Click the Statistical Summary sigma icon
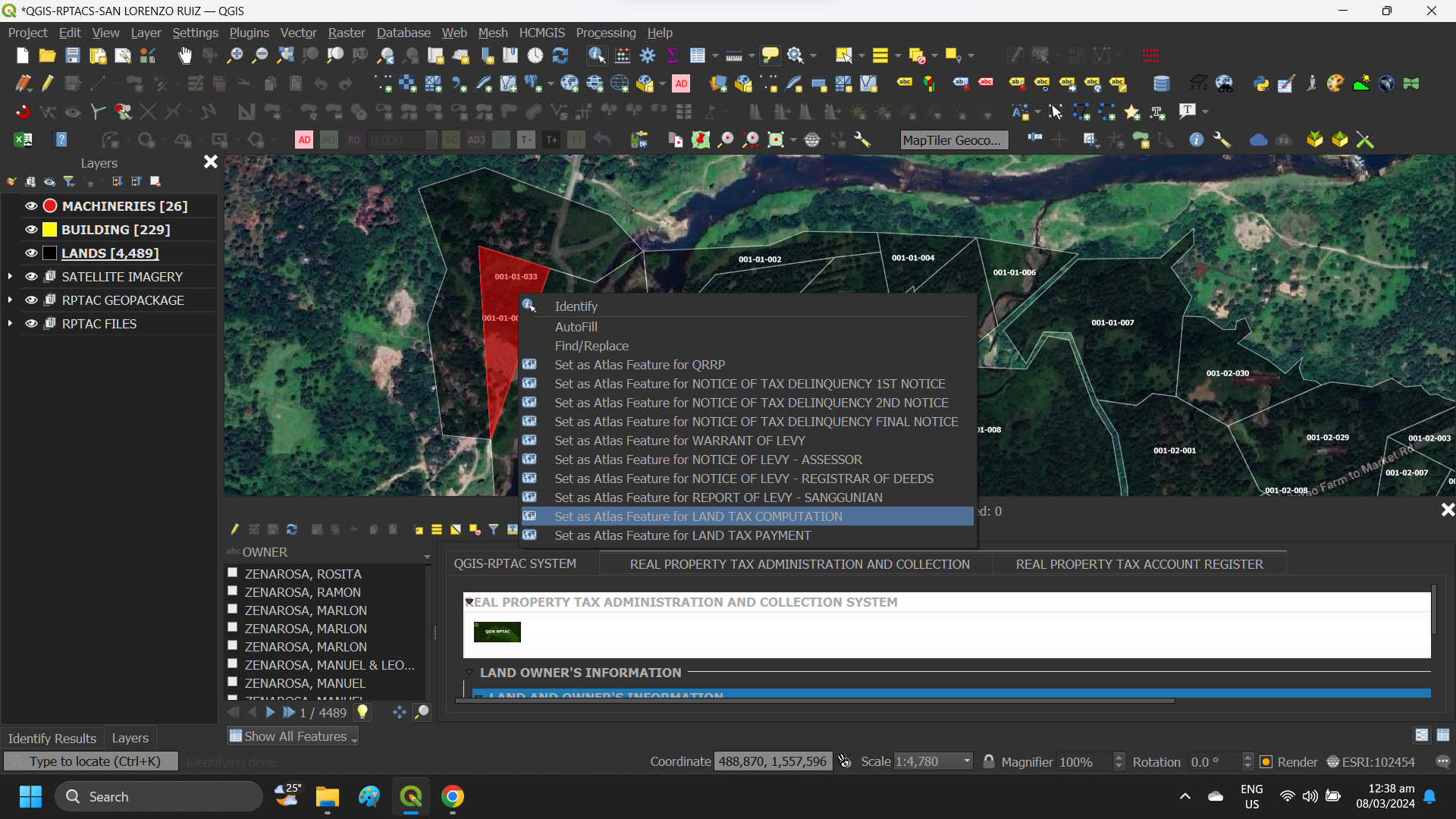1456x819 pixels. [673, 55]
